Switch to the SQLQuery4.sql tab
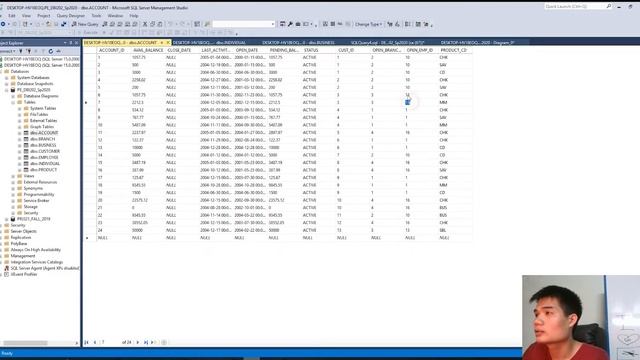The width and height of the screenshot is (640, 360). tap(387, 42)
